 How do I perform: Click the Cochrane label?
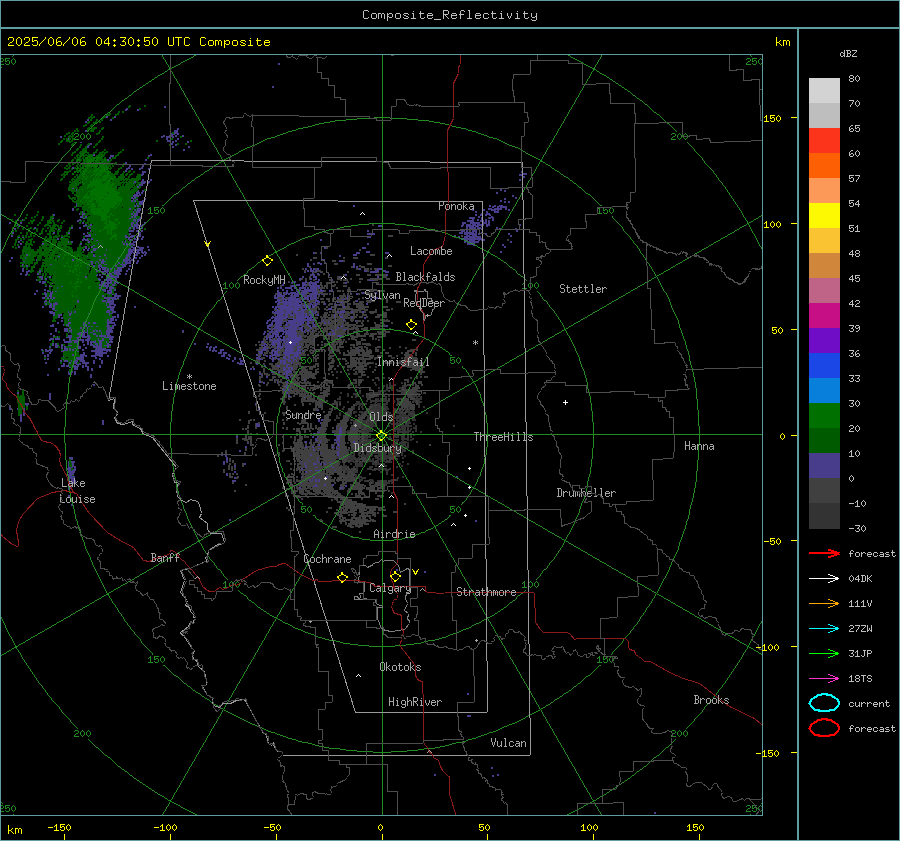click(x=327, y=559)
